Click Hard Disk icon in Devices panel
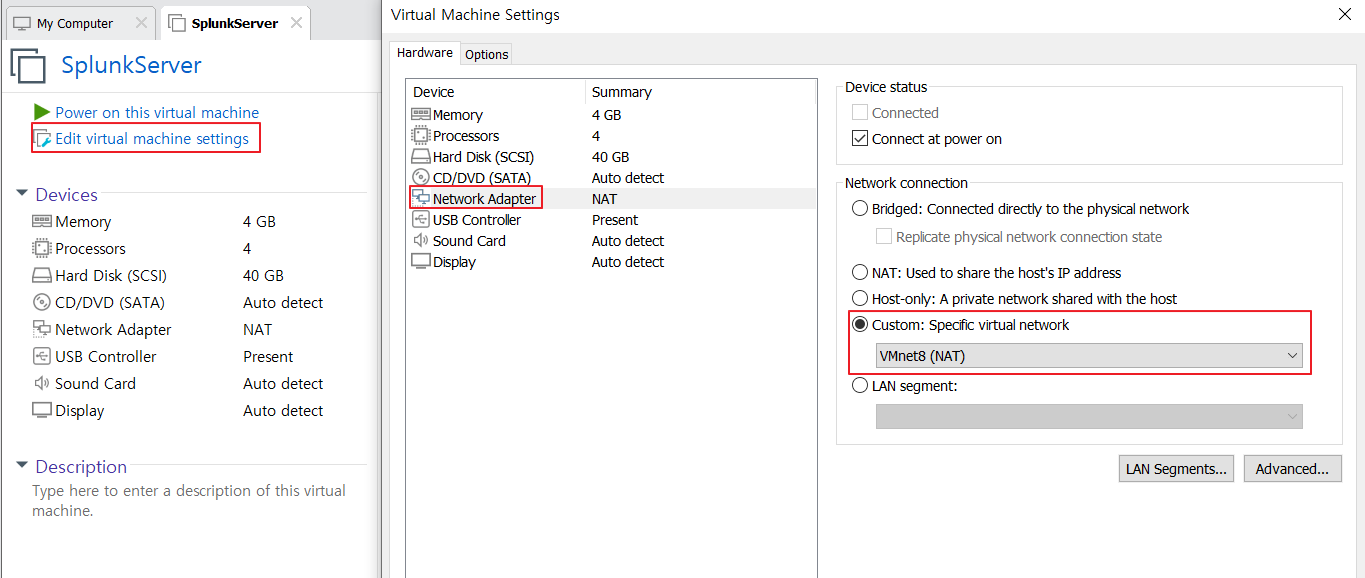The height and width of the screenshot is (578, 1365). point(42,276)
